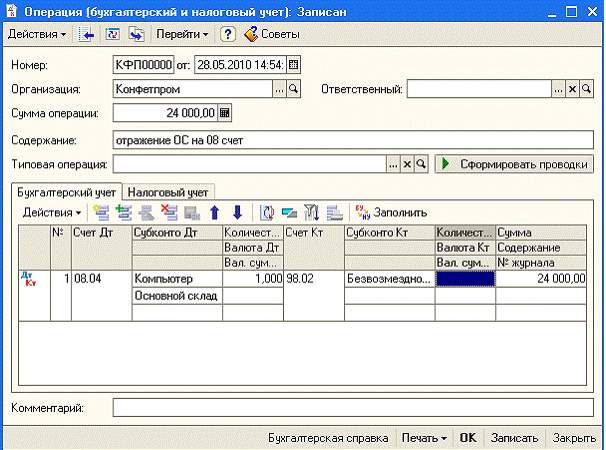606x450 pixels.
Task: Click the 24 000,00 sum cell in table
Action: click(541, 279)
